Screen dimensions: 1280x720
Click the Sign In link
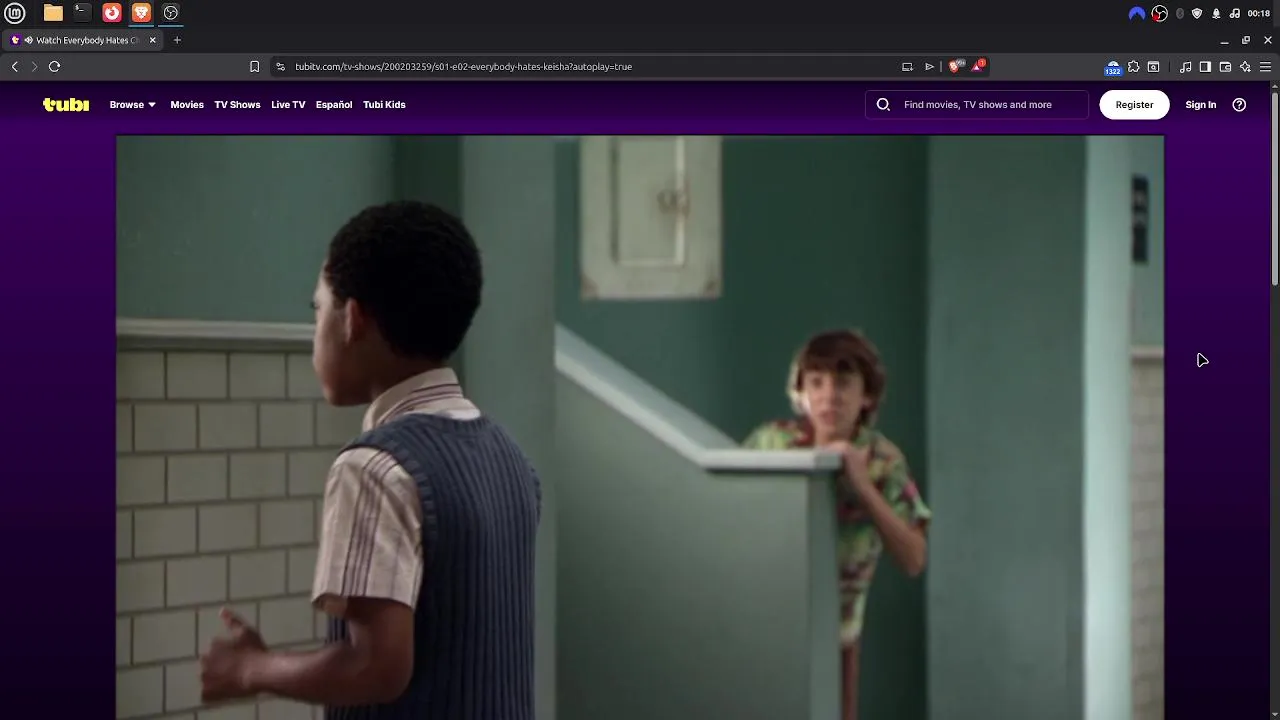pos(1201,104)
